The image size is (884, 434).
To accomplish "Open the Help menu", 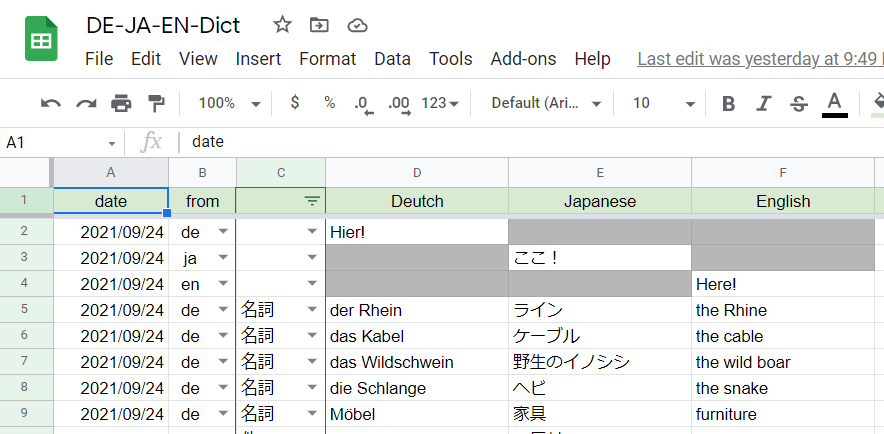I will pos(593,59).
